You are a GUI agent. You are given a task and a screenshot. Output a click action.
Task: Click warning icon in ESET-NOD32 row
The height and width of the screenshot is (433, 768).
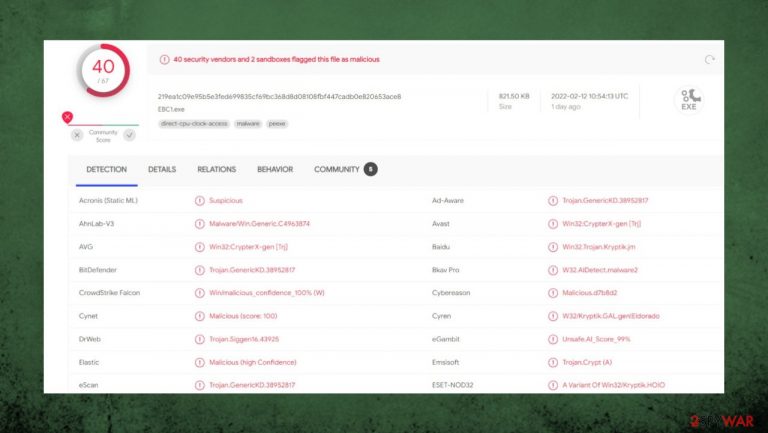pos(552,385)
